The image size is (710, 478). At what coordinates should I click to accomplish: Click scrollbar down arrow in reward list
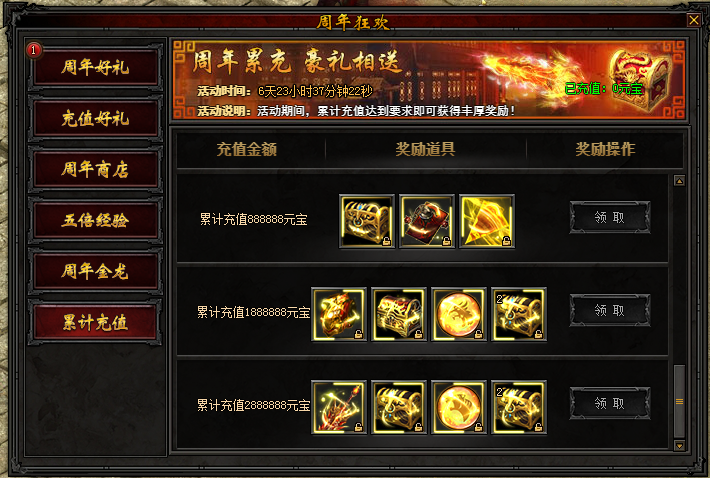679,445
